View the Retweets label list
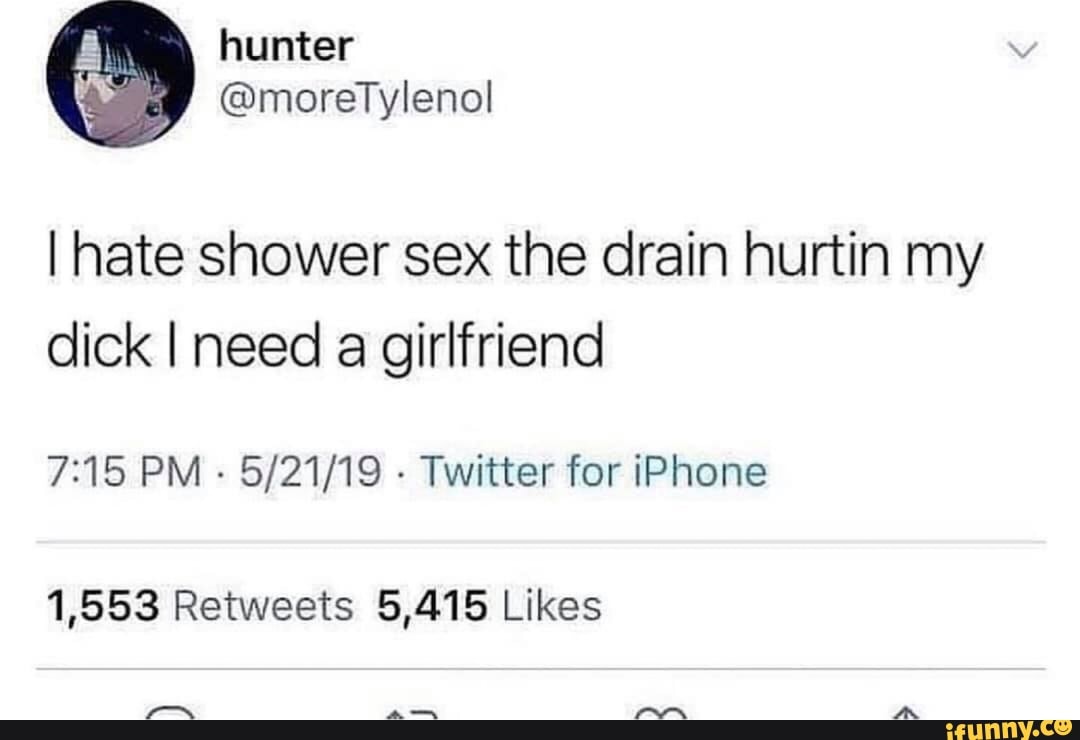The height and width of the screenshot is (740, 1080). click(x=264, y=605)
